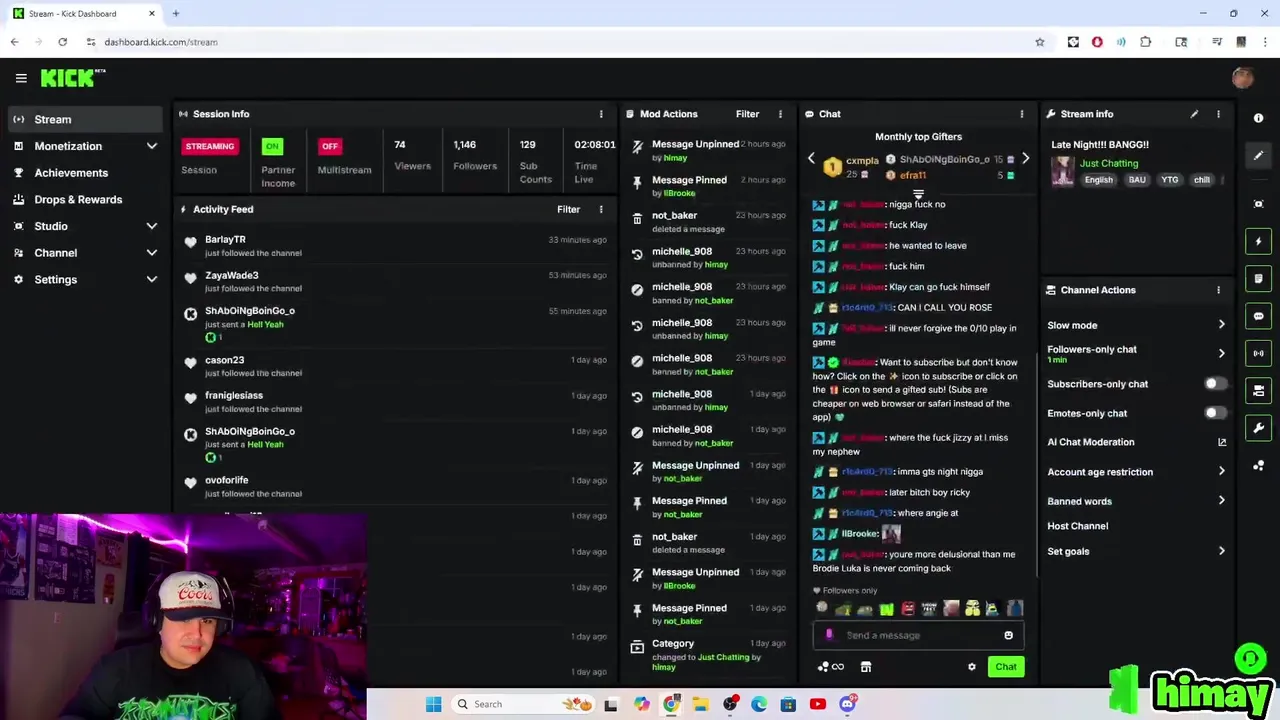Open Stream info panel options menu
Screen dimensions: 1280x720
[1218, 114]
